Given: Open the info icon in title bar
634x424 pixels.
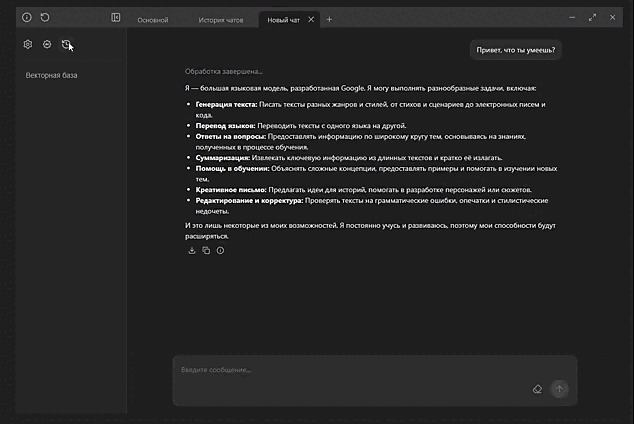Looking at the screenshot, I should click(27, 17).
